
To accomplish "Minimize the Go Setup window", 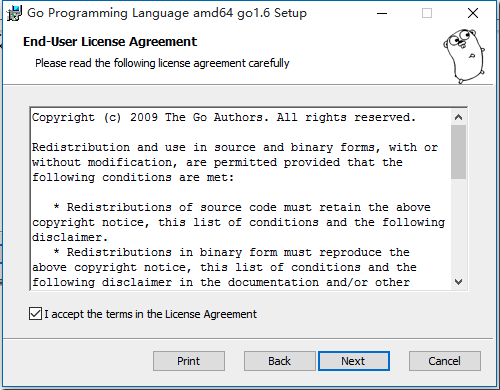I will [382, 14].
